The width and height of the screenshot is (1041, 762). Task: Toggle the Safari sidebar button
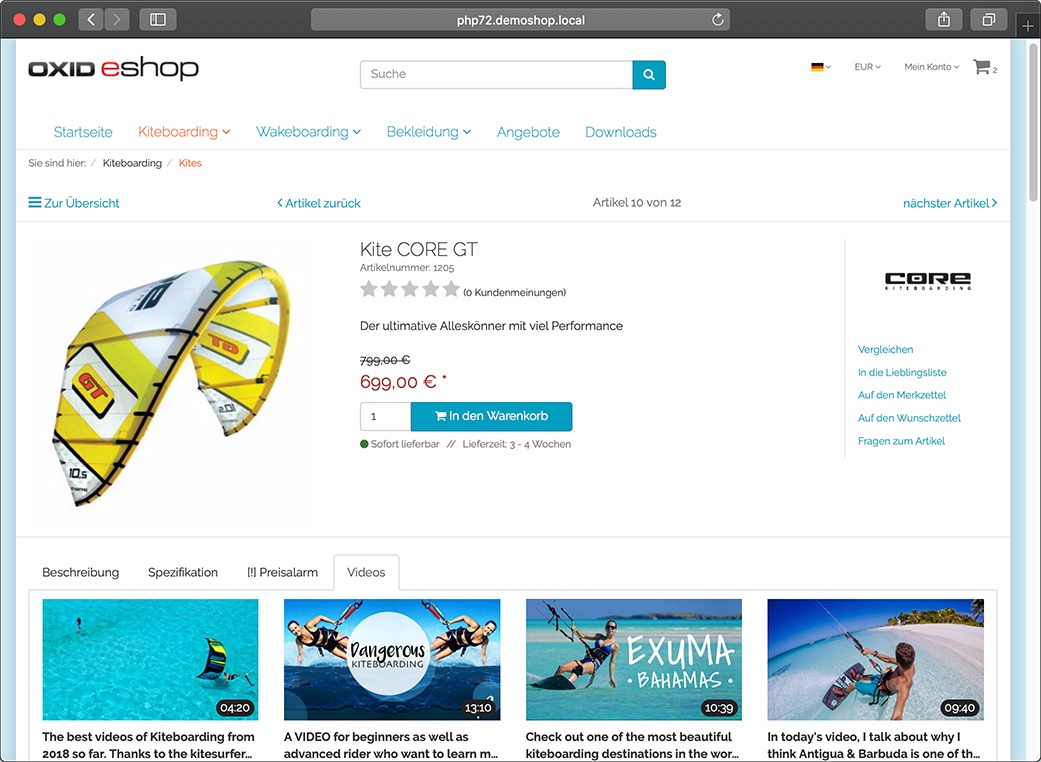(x=158, y=19)
